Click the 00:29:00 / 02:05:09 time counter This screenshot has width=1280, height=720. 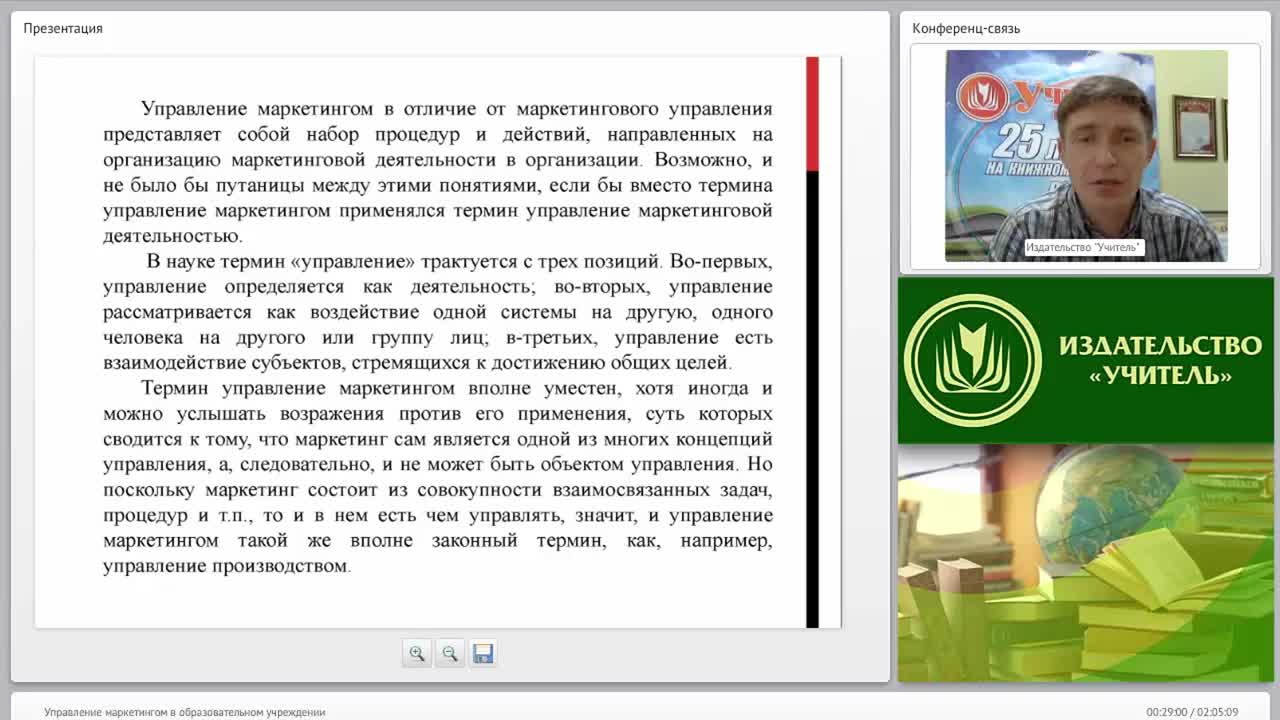1192,712
